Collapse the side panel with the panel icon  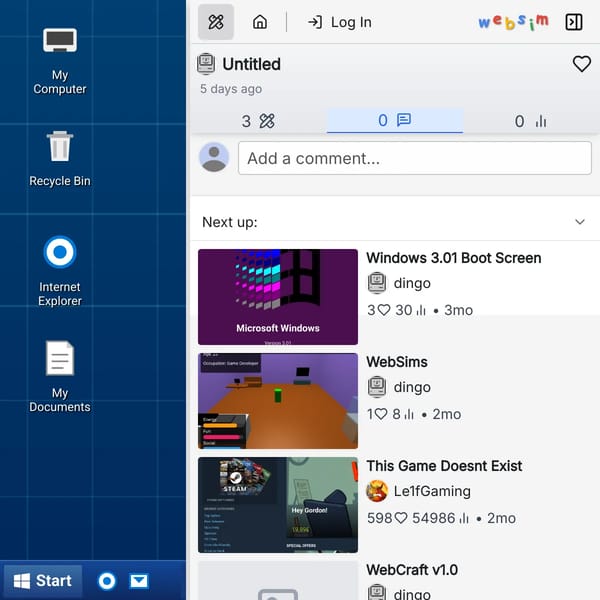pos(574,22)
